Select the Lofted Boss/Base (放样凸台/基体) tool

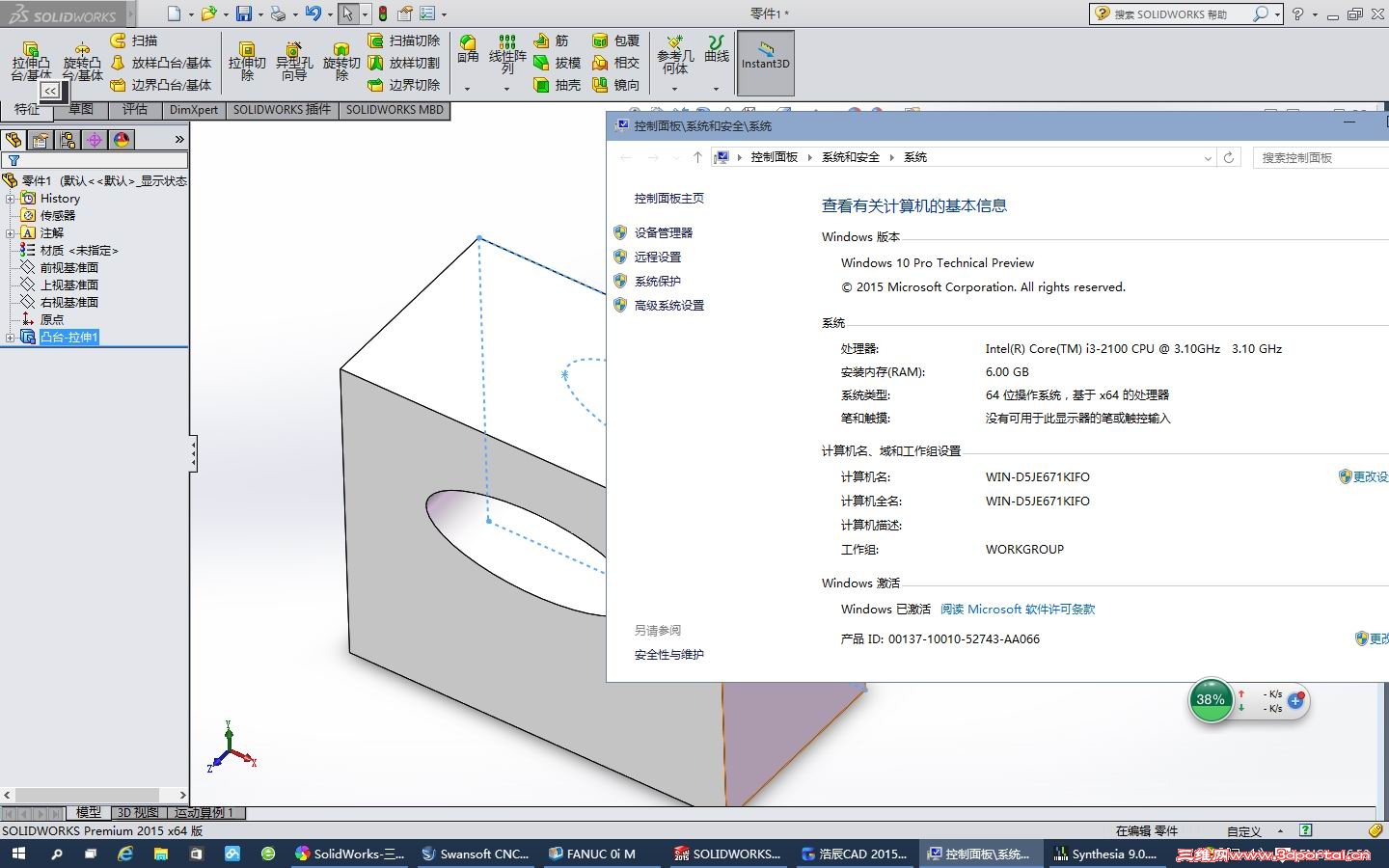(160, 63)
